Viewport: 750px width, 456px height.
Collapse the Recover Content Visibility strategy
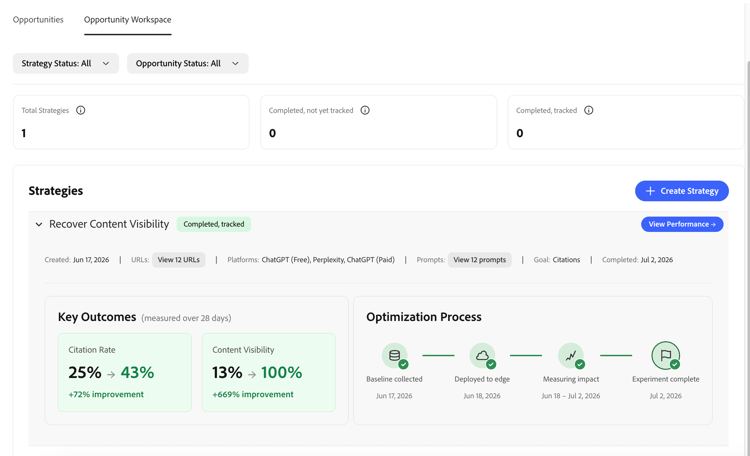[39, 224]
